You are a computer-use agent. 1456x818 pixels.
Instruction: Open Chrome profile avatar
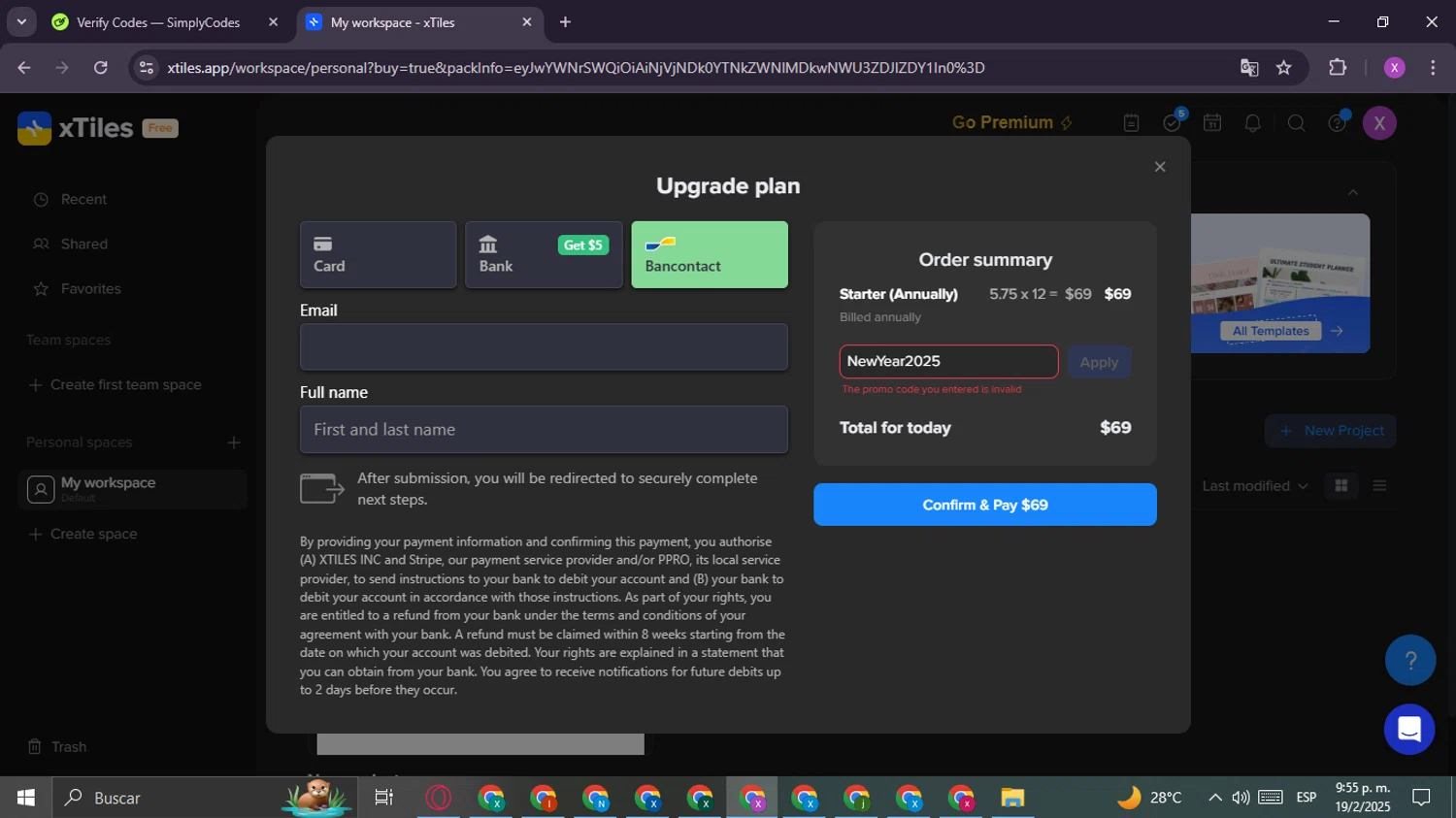[1394, 67]
